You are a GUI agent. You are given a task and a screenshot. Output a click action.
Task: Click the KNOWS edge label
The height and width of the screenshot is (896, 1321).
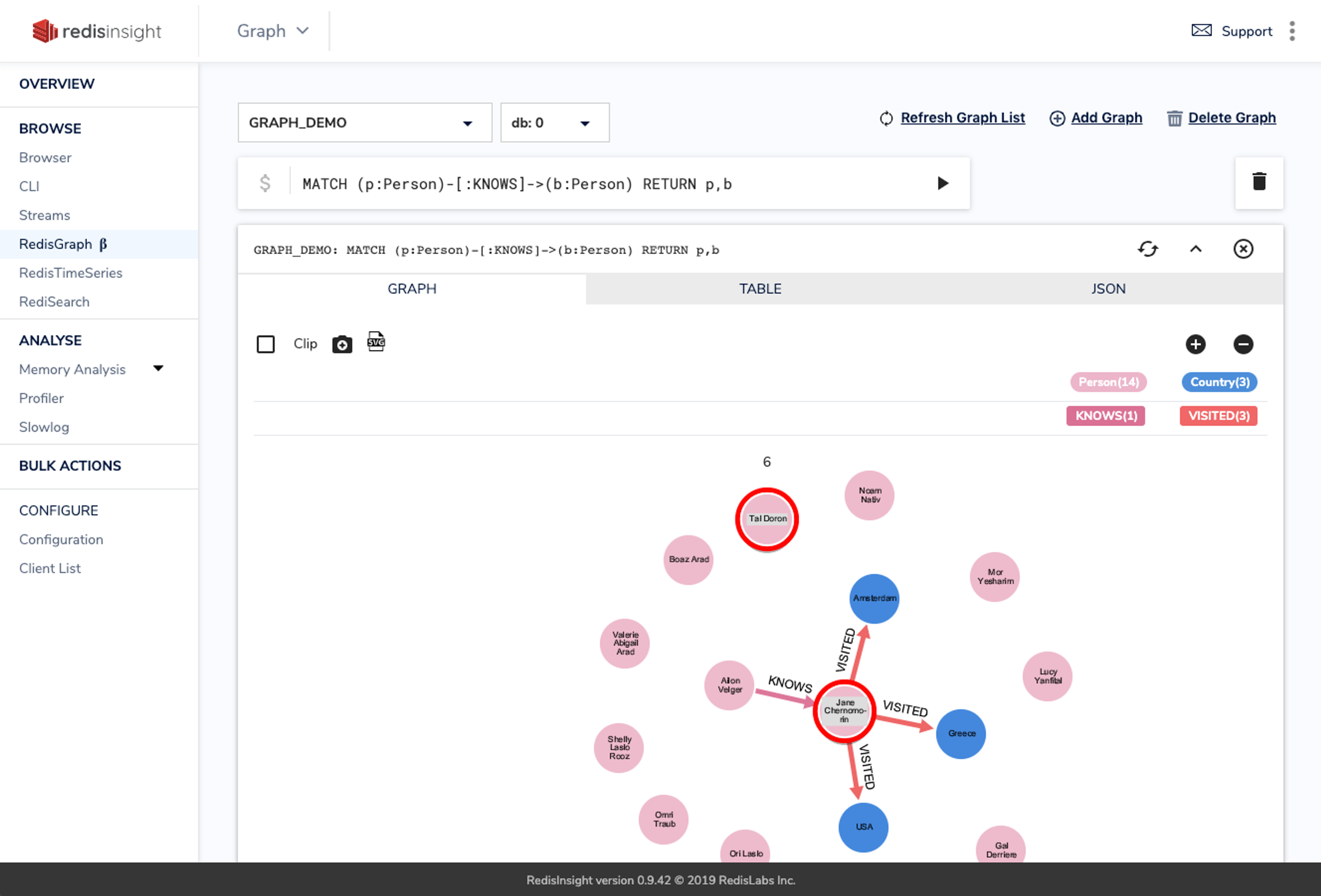pyautogui.click(x=790, y=684)
